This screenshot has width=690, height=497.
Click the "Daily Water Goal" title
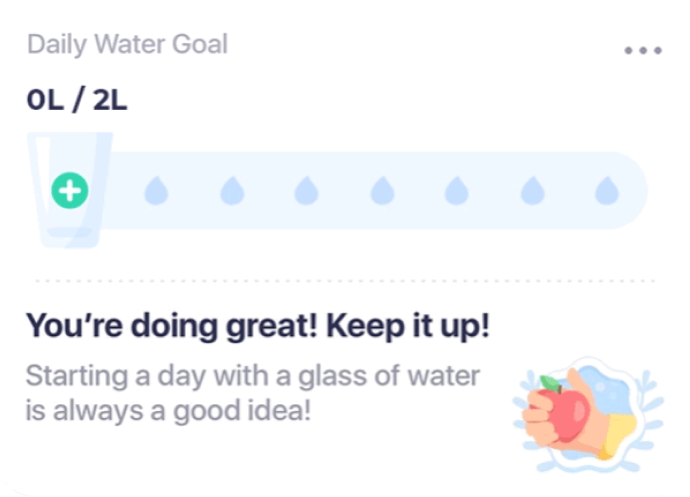[127, 45]
